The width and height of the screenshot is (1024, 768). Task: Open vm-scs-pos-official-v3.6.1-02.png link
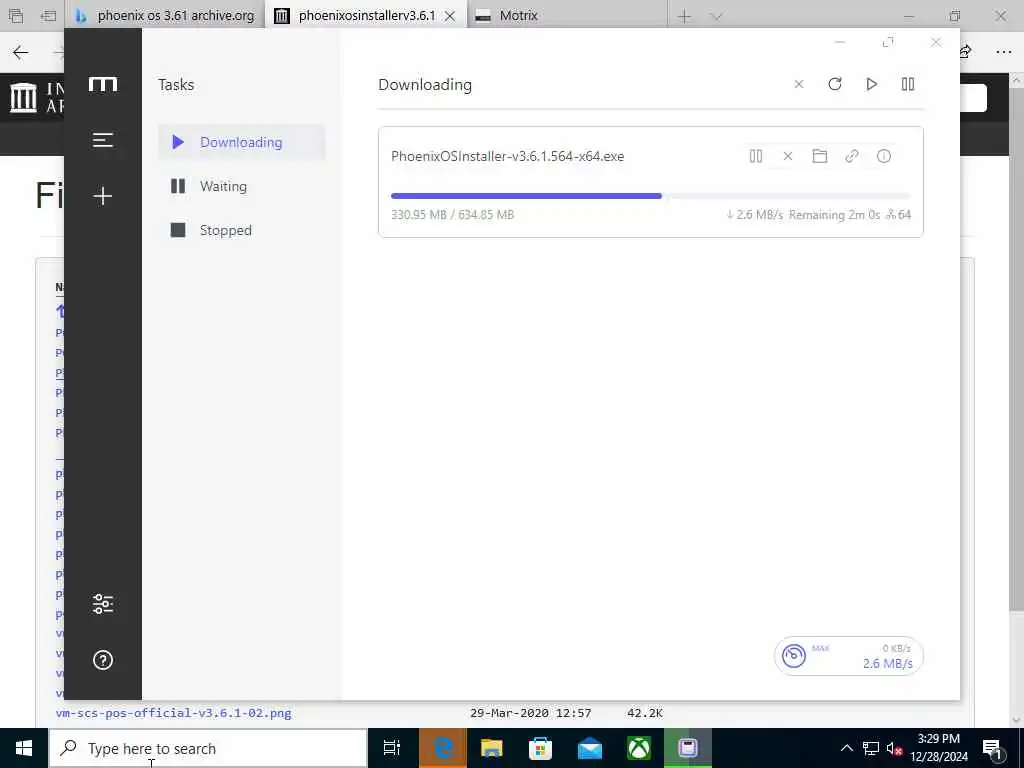(174, 712)
